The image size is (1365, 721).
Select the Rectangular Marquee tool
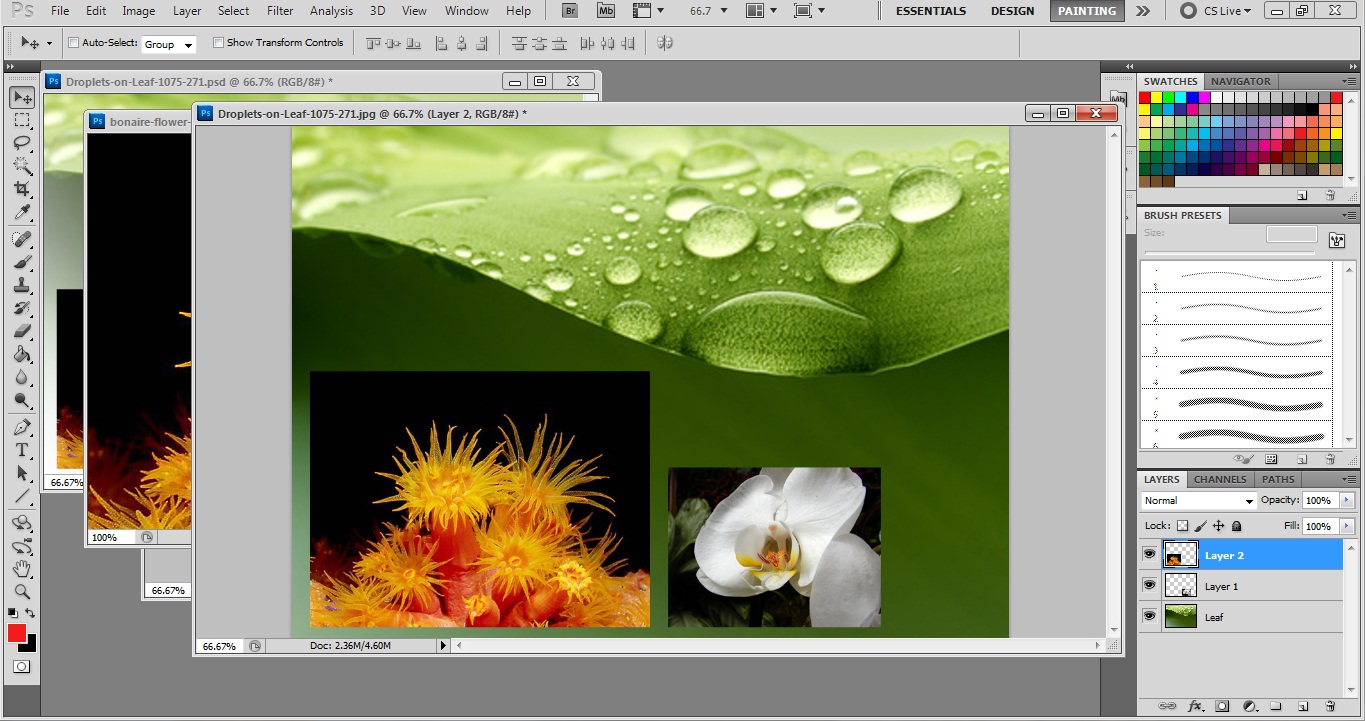pyautogui.click(x=22, y=120)
